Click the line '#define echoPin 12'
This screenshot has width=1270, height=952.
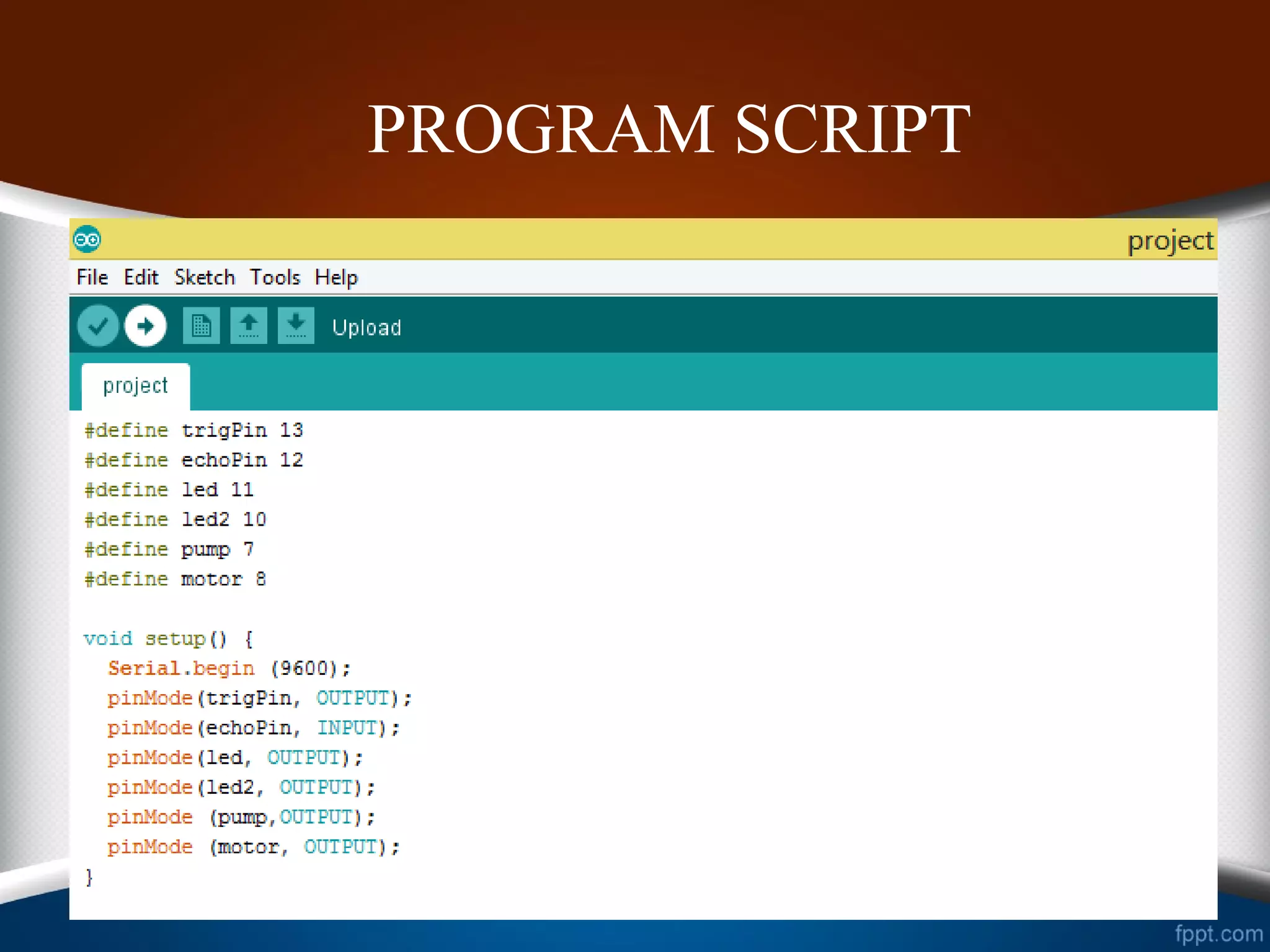click(193, 460)
